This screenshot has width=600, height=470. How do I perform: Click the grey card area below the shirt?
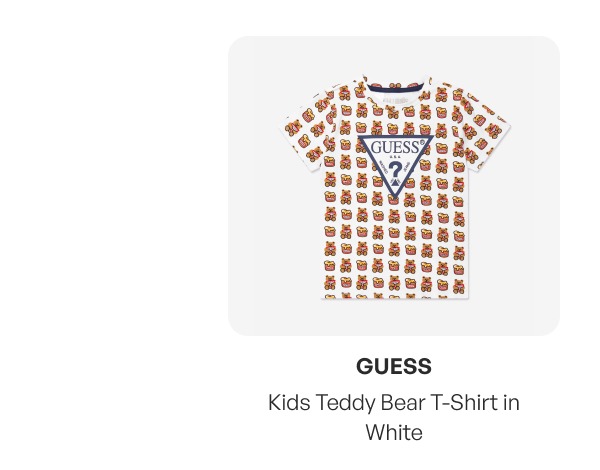[x=394, y=317]
